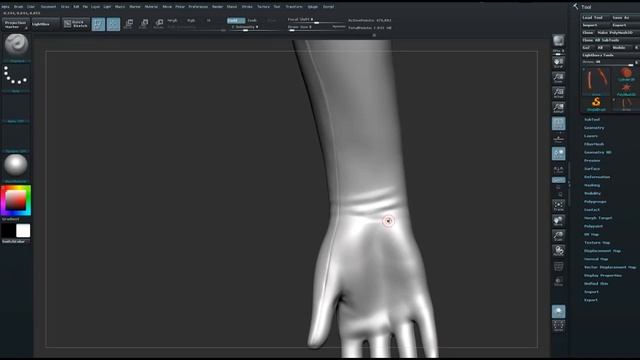Click the Scroll canvas icon

point(558,62)
